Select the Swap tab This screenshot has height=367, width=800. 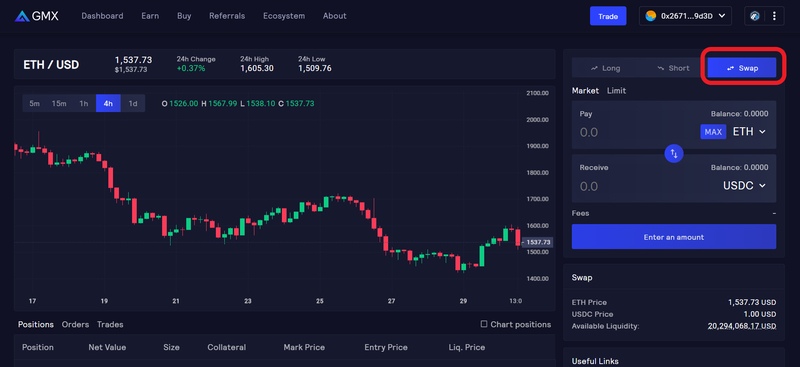coord(742,68)
